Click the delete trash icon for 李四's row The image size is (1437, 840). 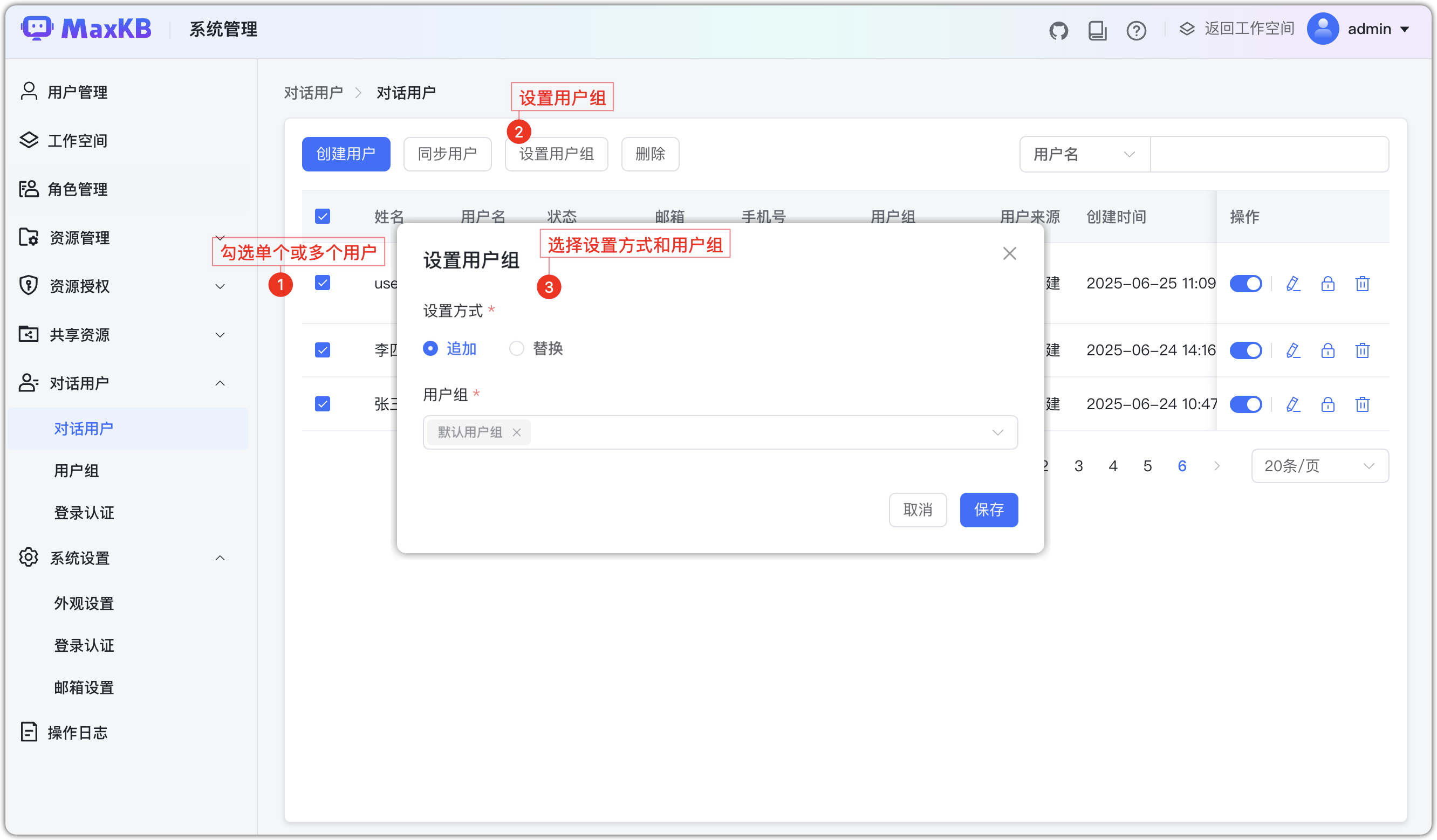point(1363,350)
